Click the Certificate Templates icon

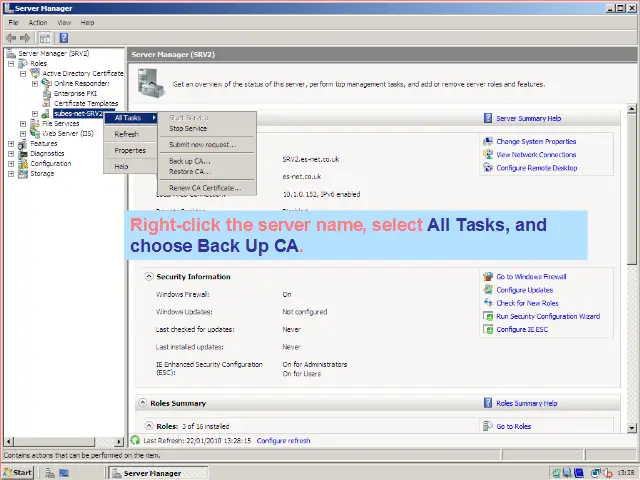[47, 103]
